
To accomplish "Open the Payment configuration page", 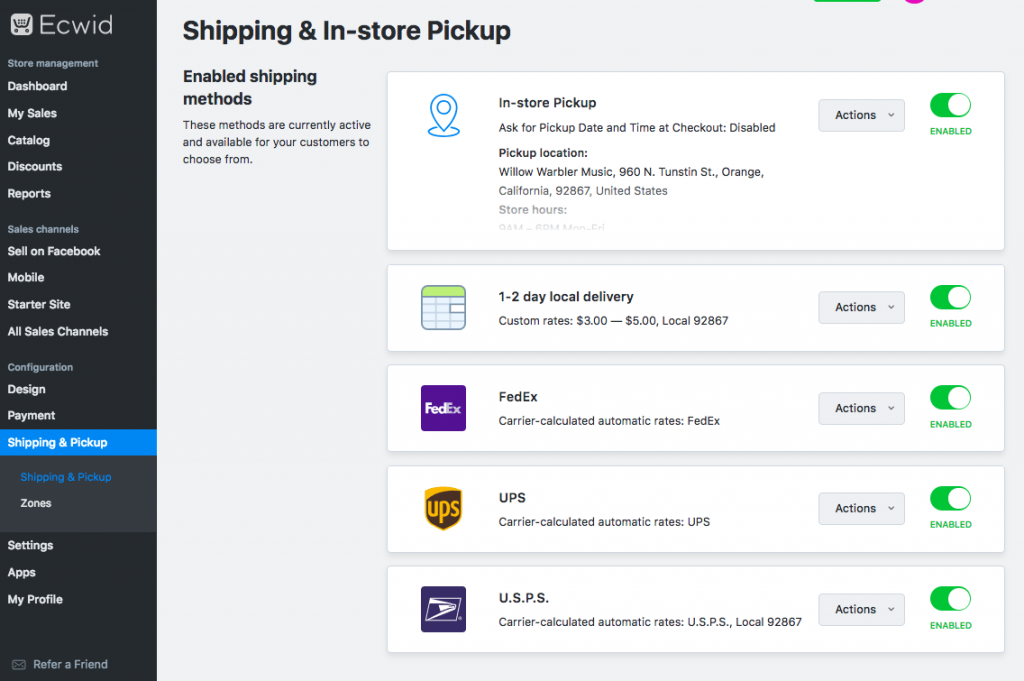I will tap(31, 415).
